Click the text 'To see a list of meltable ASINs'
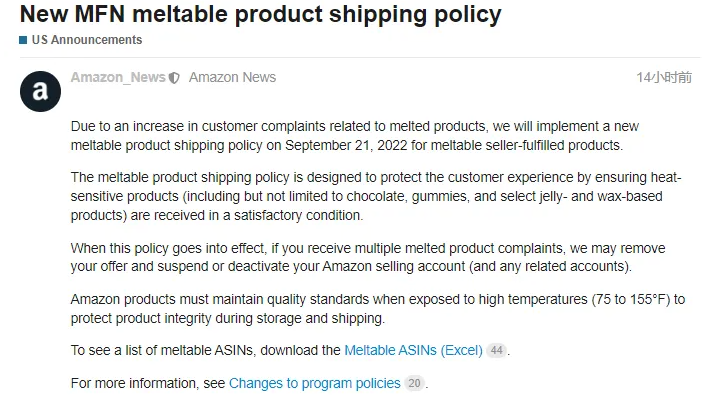Screen dimensions: 727x412 [x=162, y=350]
